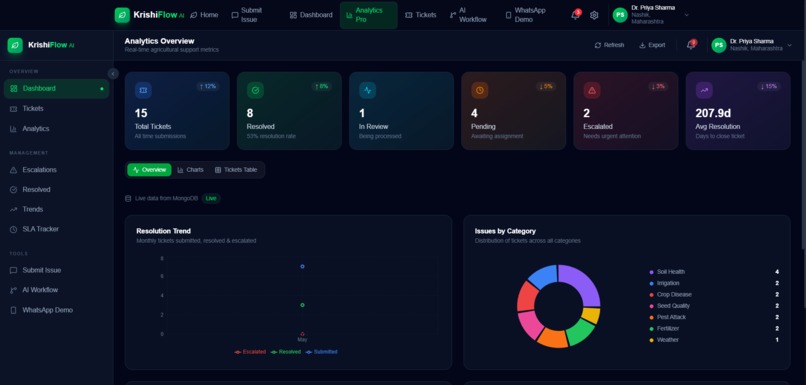Click the 207.9d Avg Resolution value
Screen dimensions: 806x385
pyautogui.click(x=713, y=113)
